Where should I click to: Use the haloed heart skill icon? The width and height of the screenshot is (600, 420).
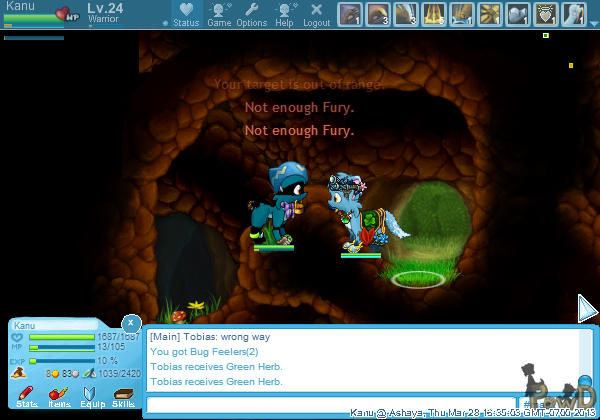pyautogui.click(x=545, y=14)
